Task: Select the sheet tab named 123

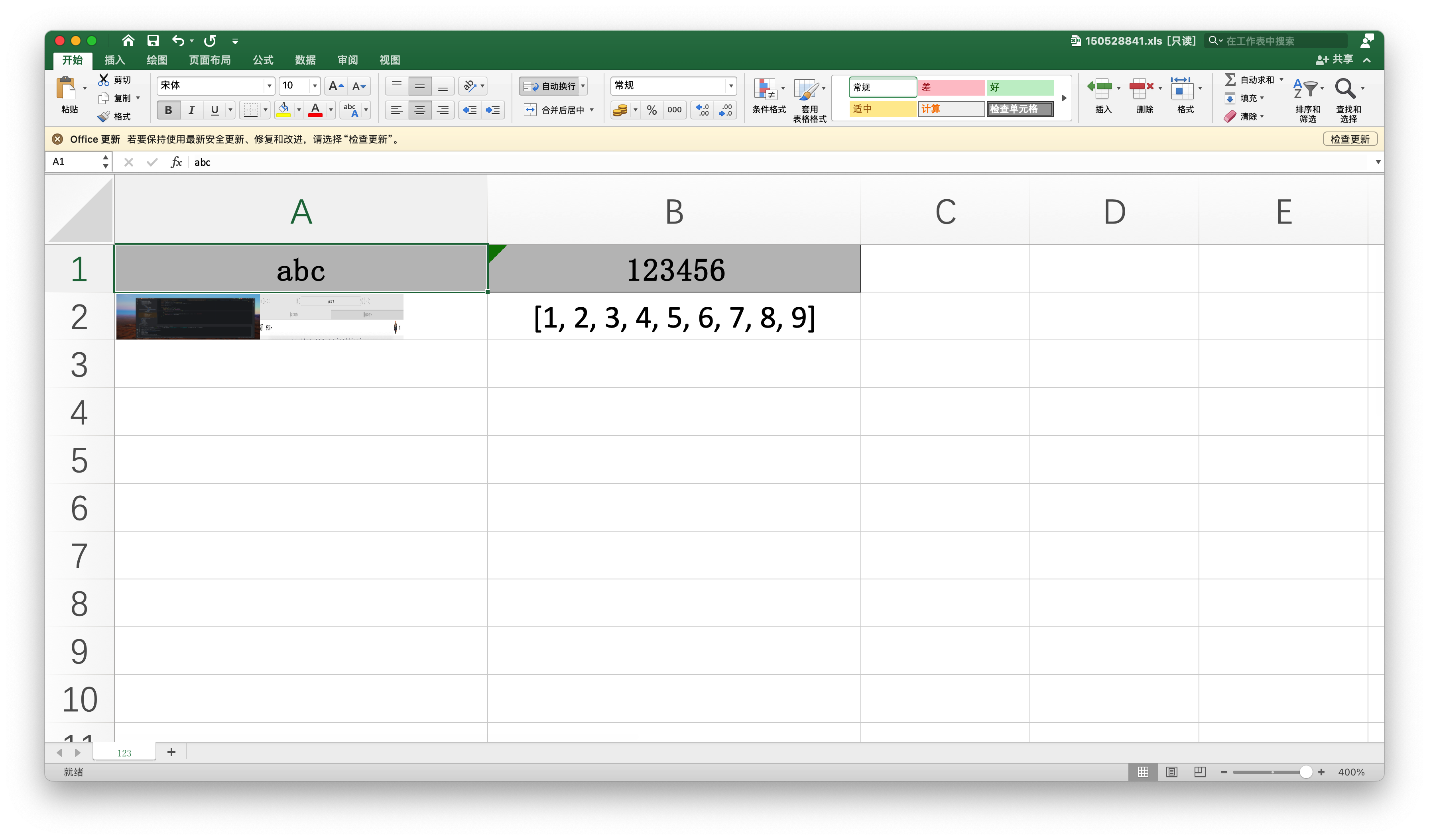Action: pos(124,753)
